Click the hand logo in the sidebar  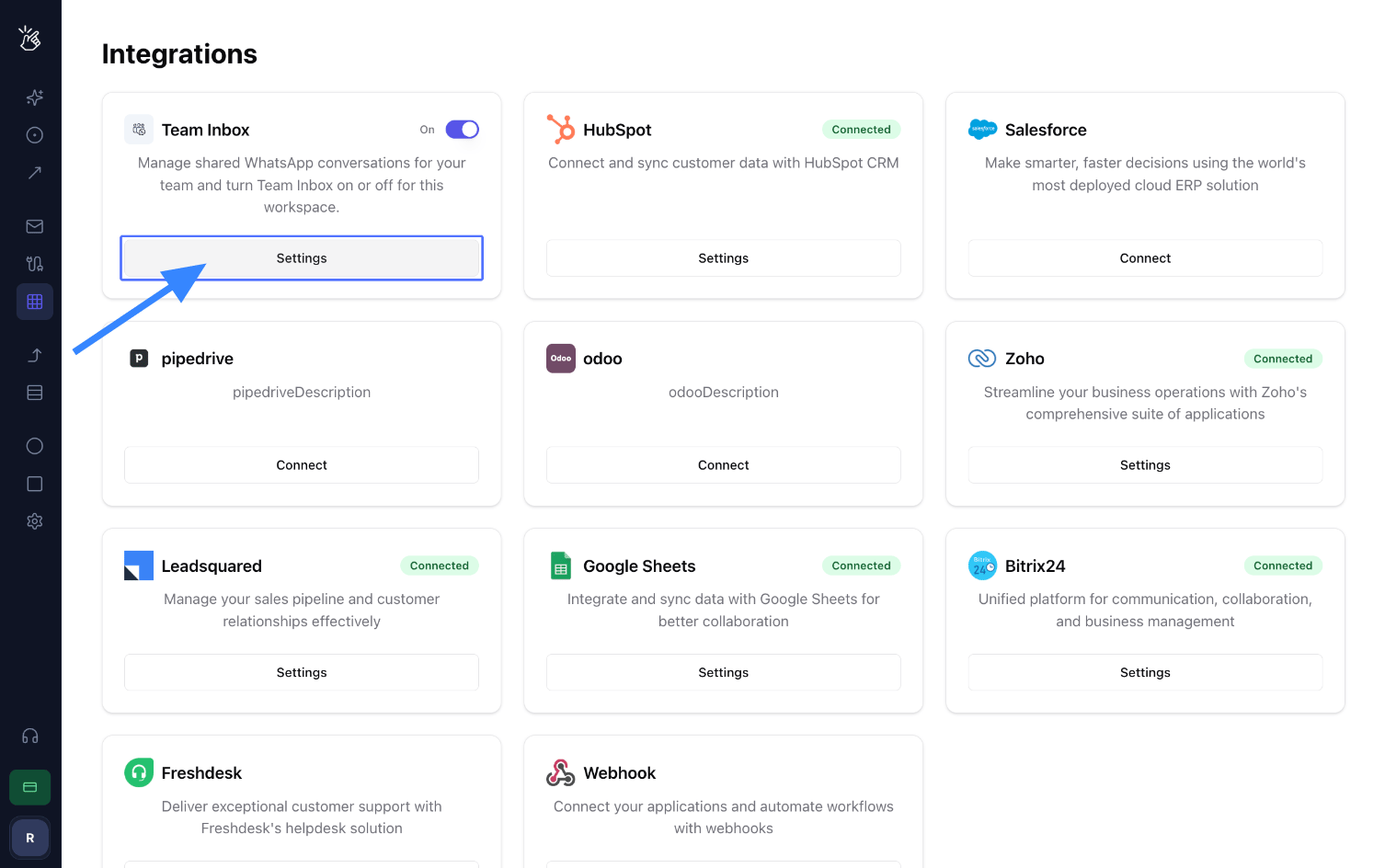[x=30, y=38]
